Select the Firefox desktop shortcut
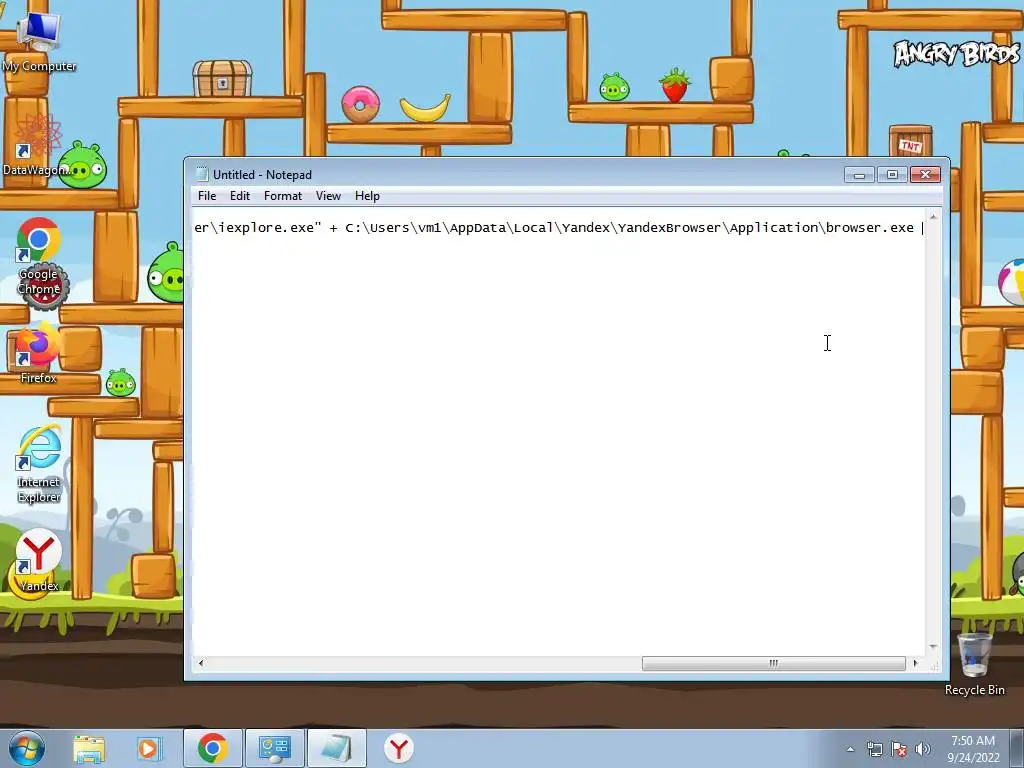 click(x=38, y=353)
